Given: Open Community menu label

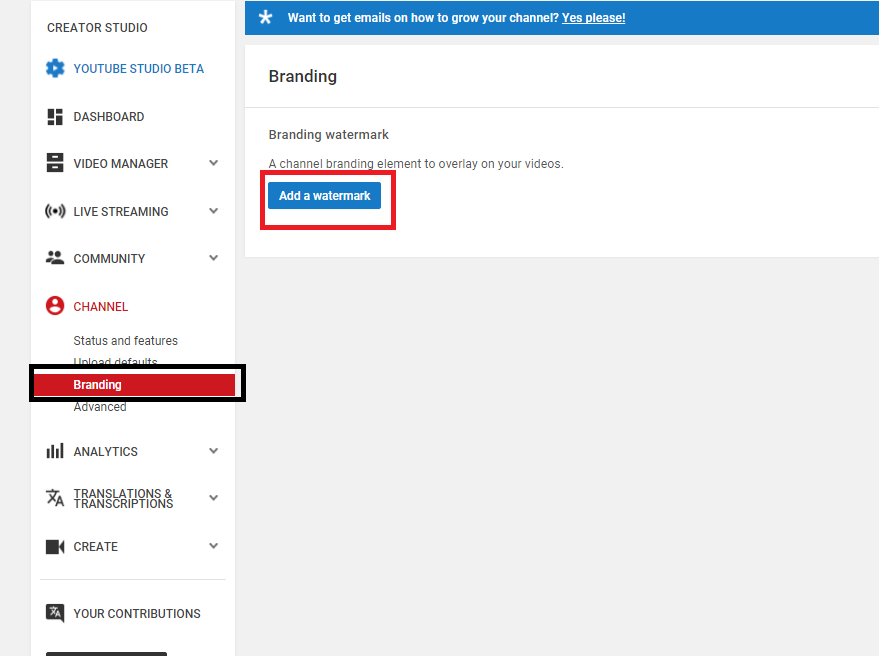Looking at the screenshot, I should (109, 259).
